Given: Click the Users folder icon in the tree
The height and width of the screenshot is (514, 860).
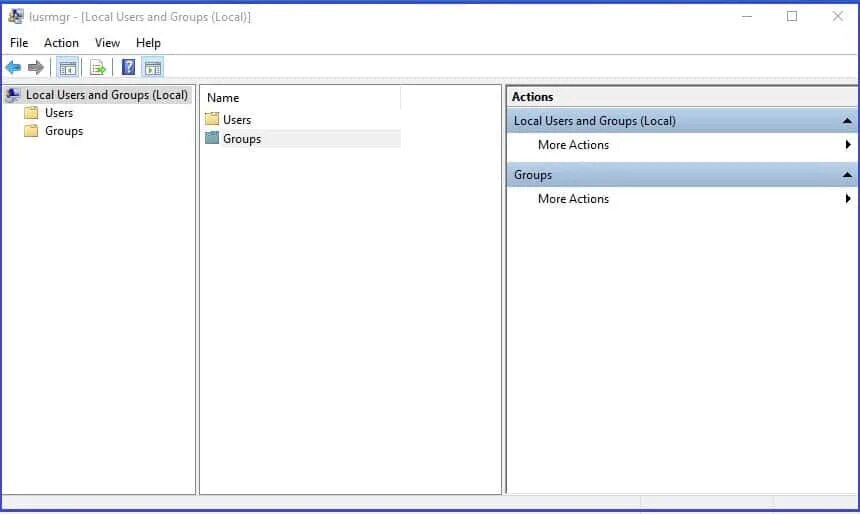Looking at the screenshot, I should coord(31,113).
